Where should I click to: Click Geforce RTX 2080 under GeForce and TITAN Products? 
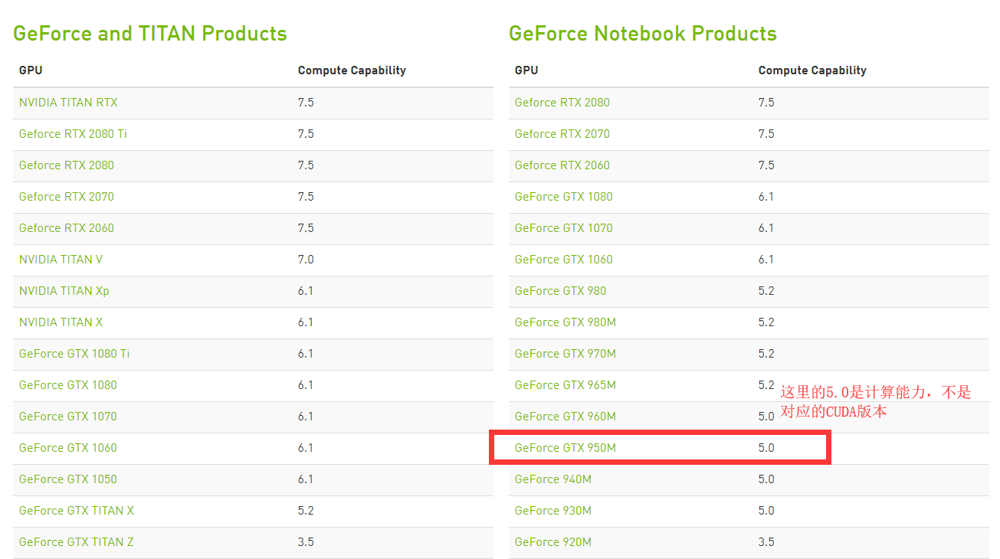coord(66,165)
